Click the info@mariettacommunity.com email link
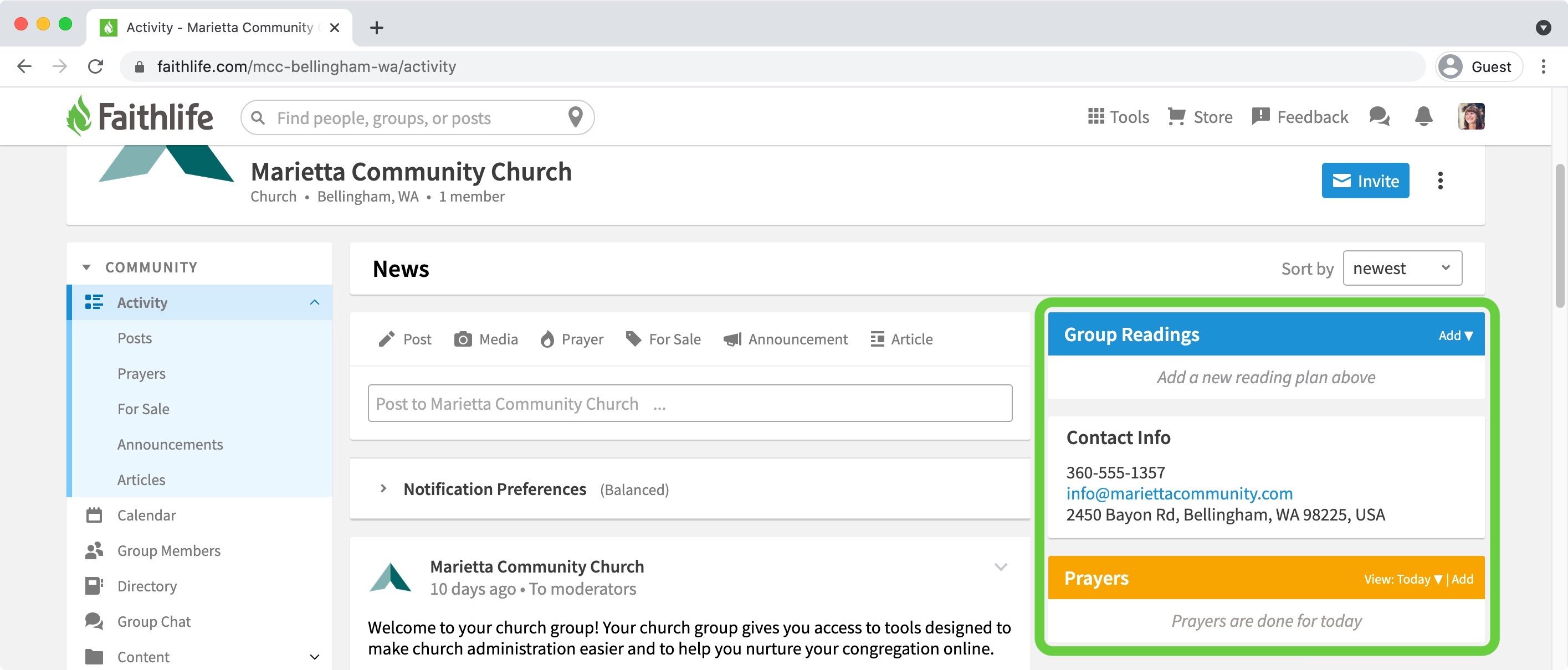Screen dimensions: 1568x670 pos(1180,492)
